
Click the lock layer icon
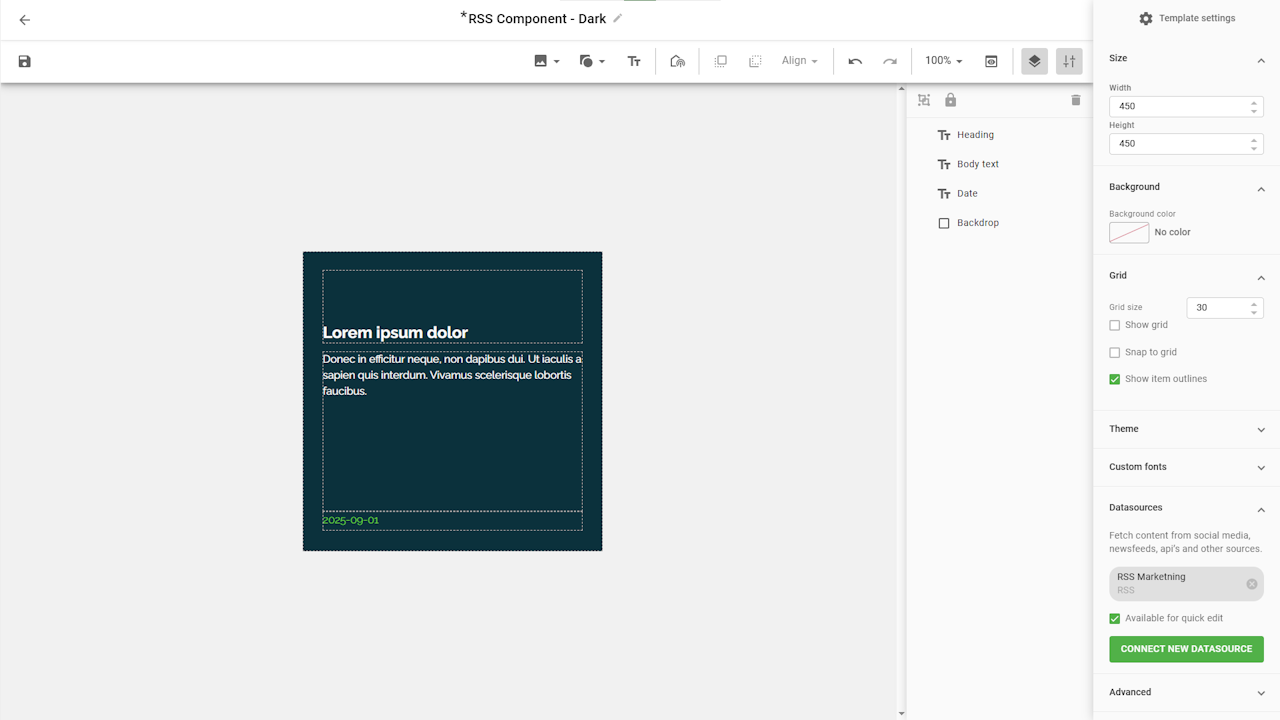[x=950, y=100]
